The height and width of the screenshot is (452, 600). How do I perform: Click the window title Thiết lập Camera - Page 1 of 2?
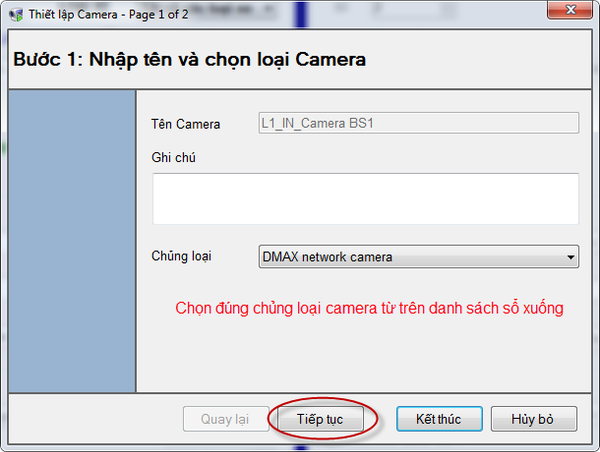coord(108,15)
